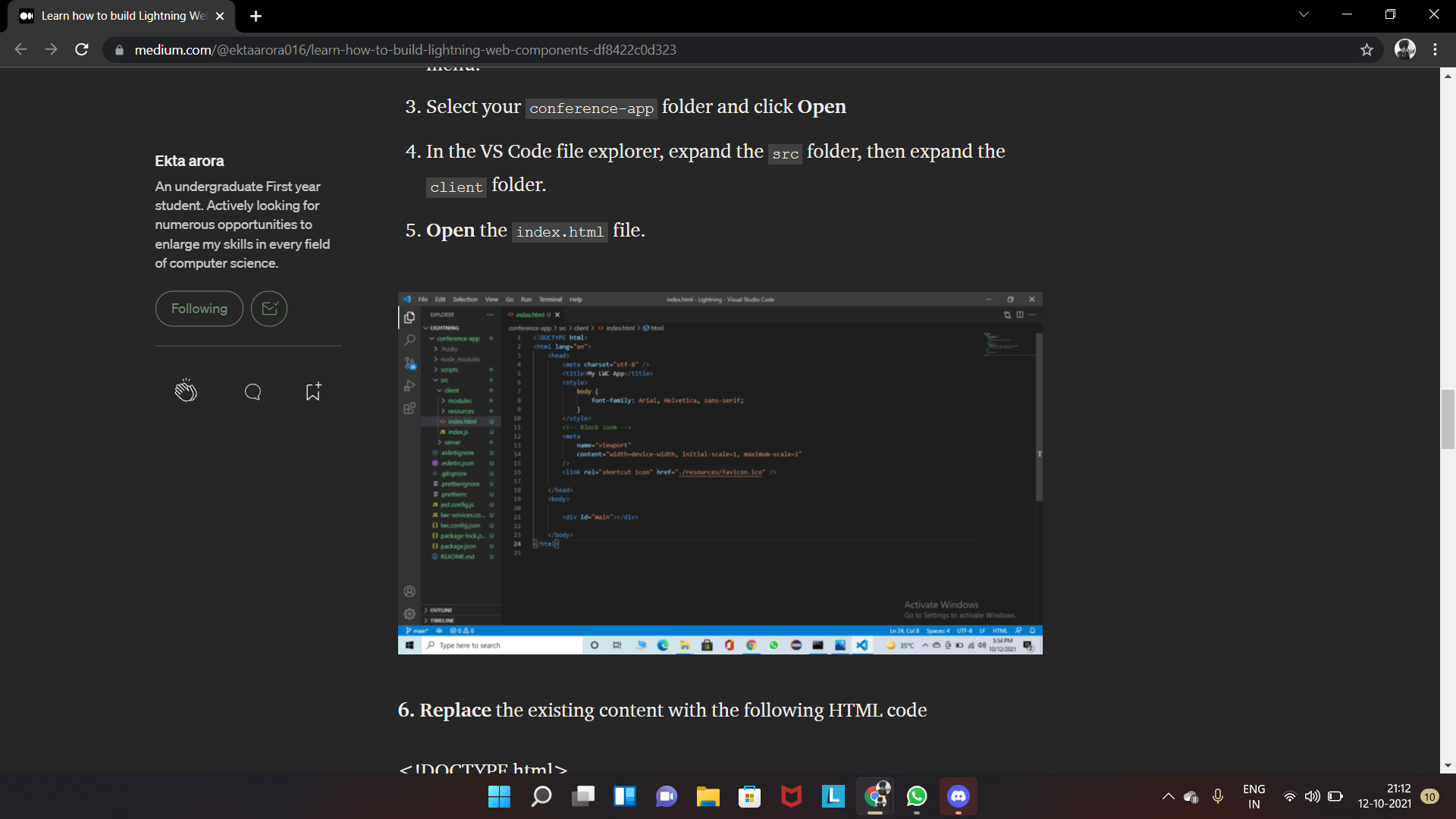Viewport: 1456px width, 819px height.
Task: Toggle the volume icon in the system tray
Action: 1312,796
